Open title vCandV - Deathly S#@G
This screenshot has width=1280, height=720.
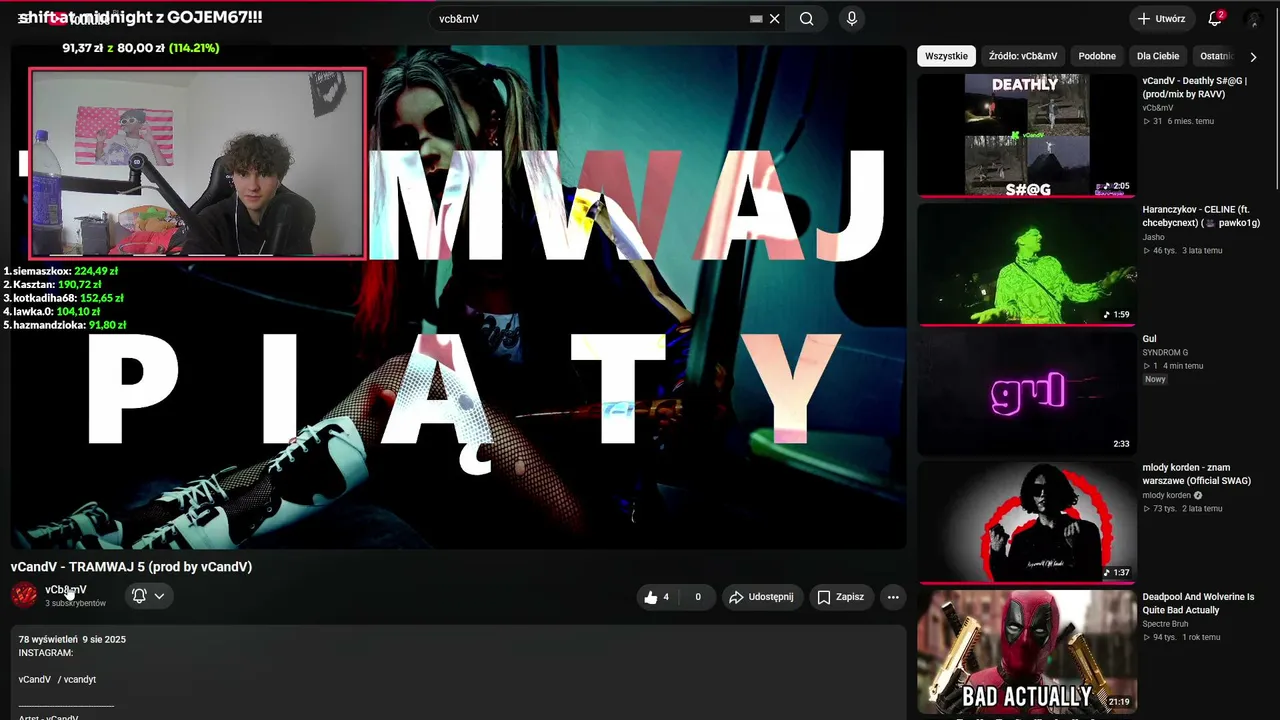tap(1195, 87)
